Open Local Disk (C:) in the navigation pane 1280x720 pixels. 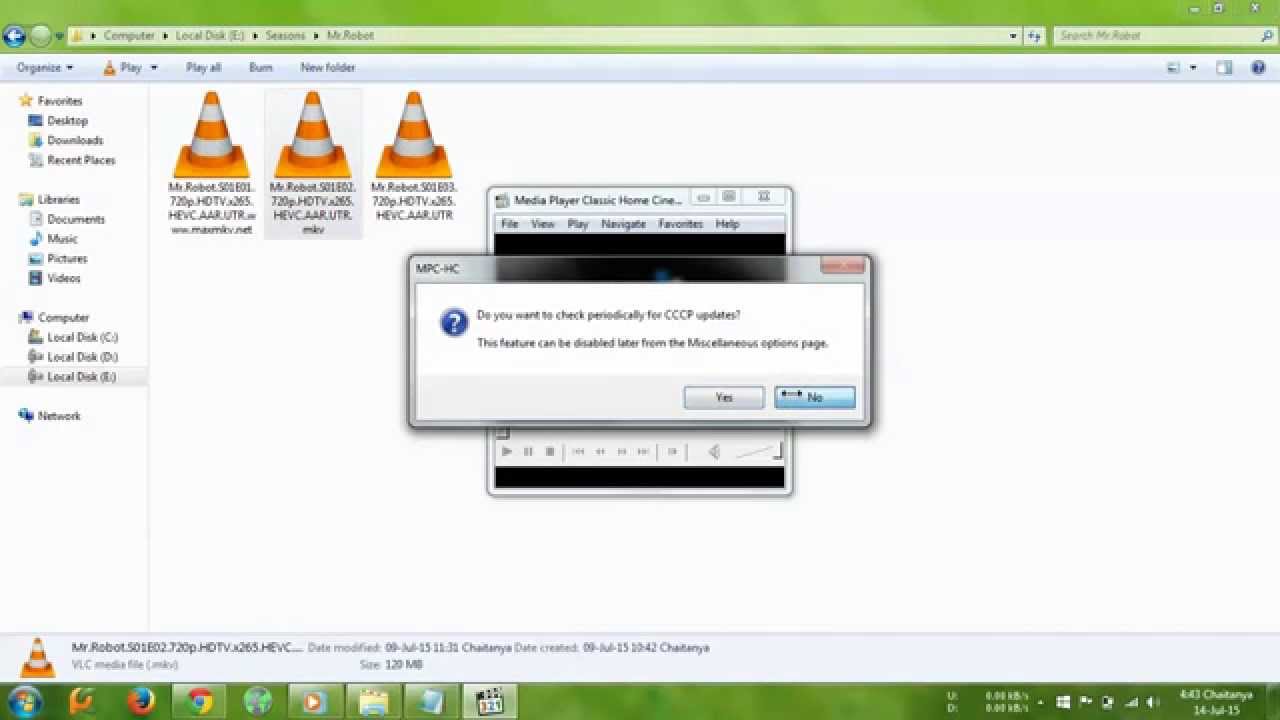[82, 338]
